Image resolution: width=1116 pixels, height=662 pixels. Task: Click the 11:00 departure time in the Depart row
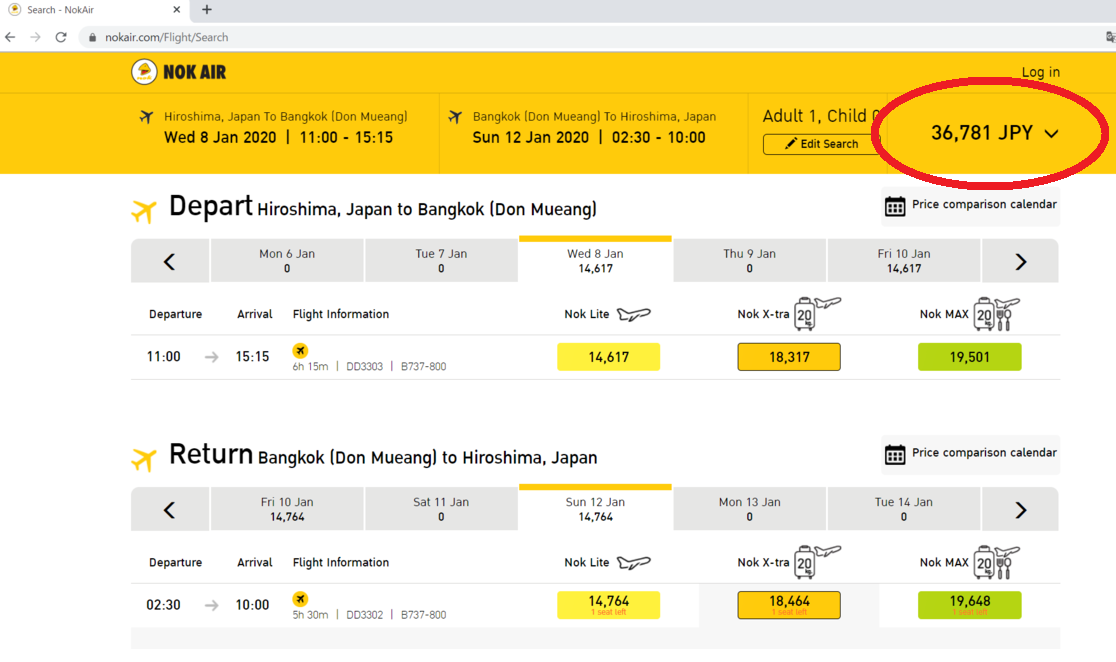click(164, 357)
